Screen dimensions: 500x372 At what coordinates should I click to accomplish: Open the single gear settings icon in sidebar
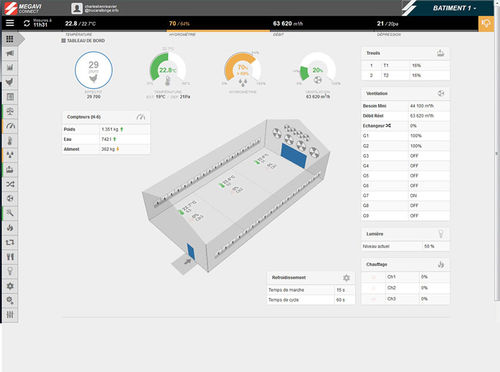tap(10, 286)
